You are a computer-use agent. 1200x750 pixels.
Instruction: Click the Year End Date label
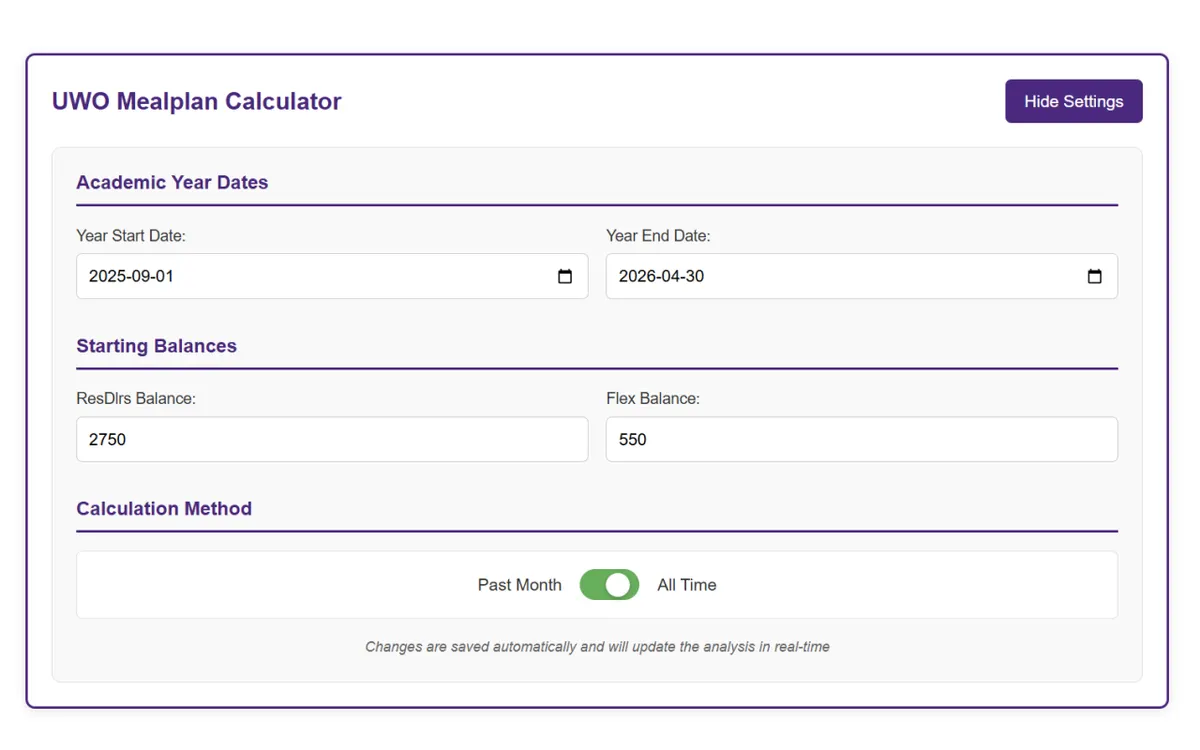tap(658, 236)
